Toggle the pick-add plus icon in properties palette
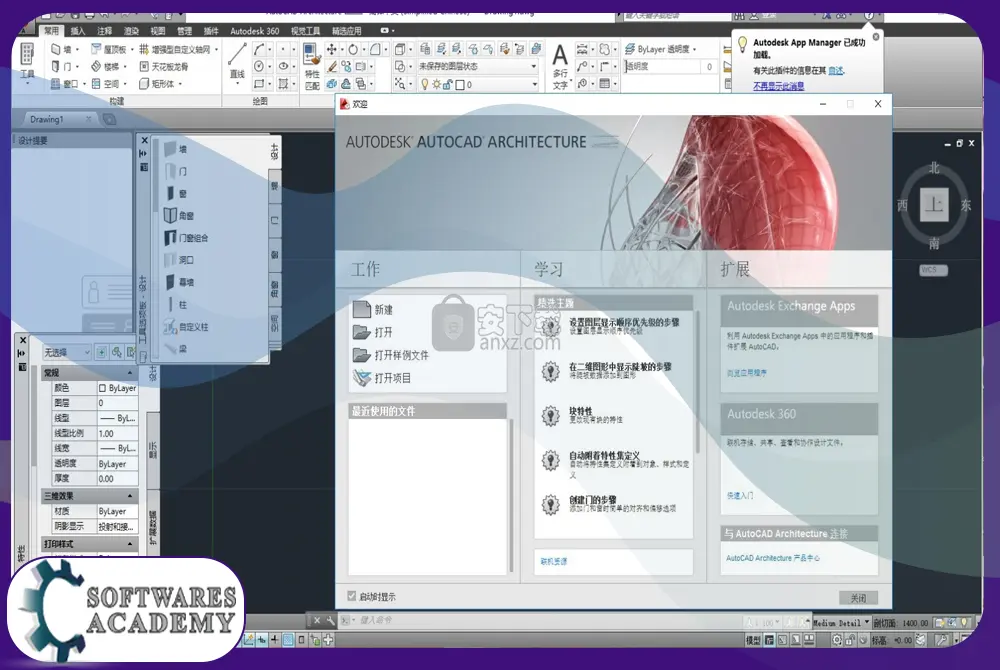The image size is (1000, 670). point(101,352)
